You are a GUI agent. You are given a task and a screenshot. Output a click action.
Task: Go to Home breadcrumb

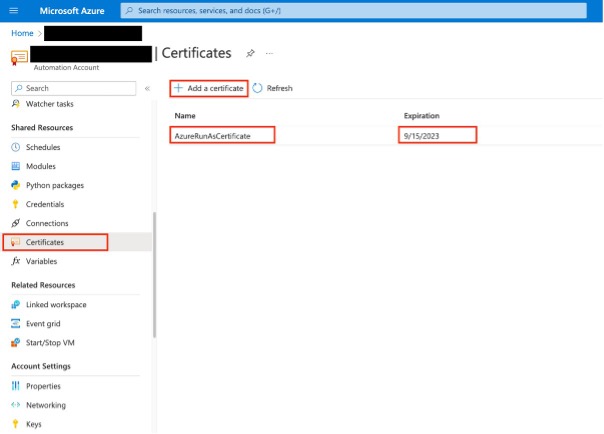(22, 33)
